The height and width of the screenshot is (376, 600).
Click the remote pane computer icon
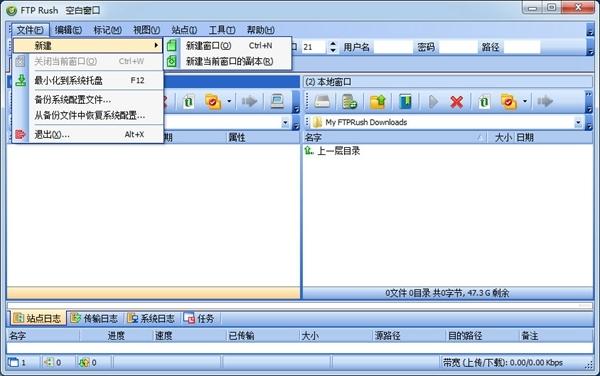[277, 101]
